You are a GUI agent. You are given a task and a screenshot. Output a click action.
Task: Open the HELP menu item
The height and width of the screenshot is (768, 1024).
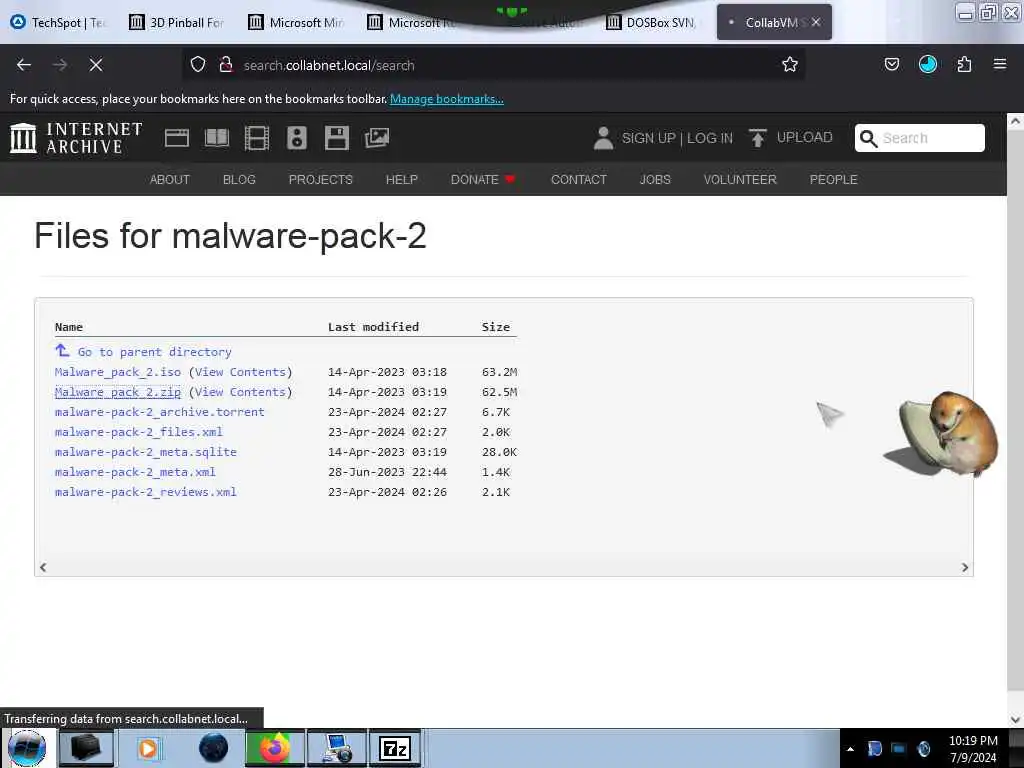coord(402,180)
